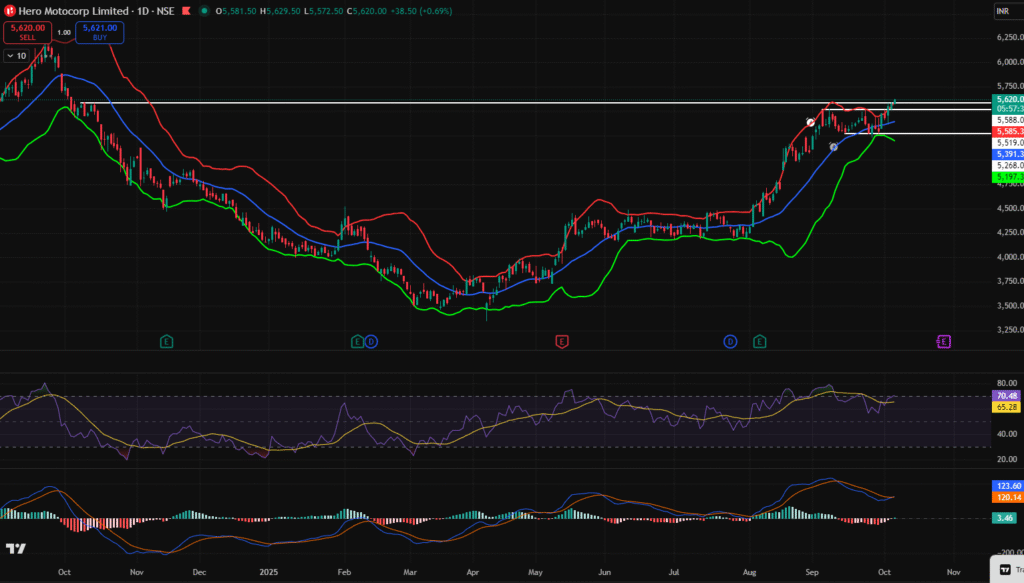
Task: Click the green market status dot icon
Action: click(205, 11)
